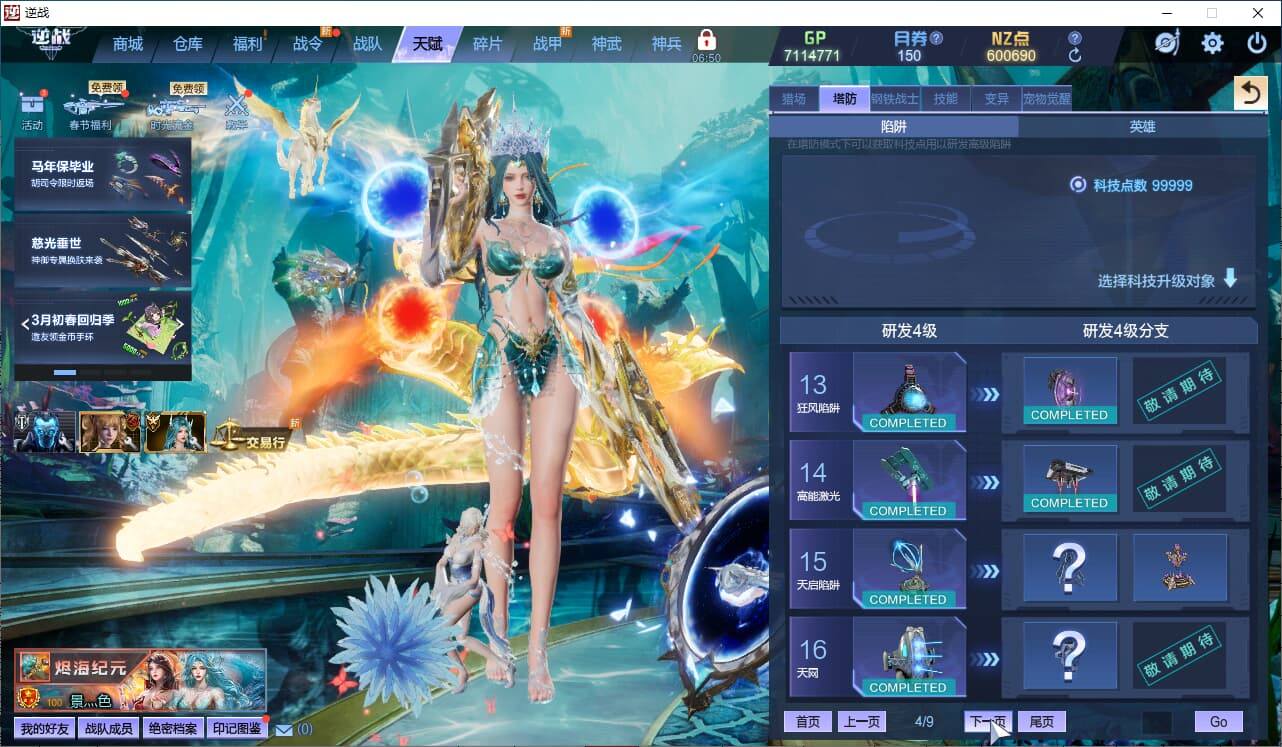The height and width of the screenshot is (747, 1282).
Task: Select the 天启陷阱 trap icon
Action: click(x=908, y=570)
